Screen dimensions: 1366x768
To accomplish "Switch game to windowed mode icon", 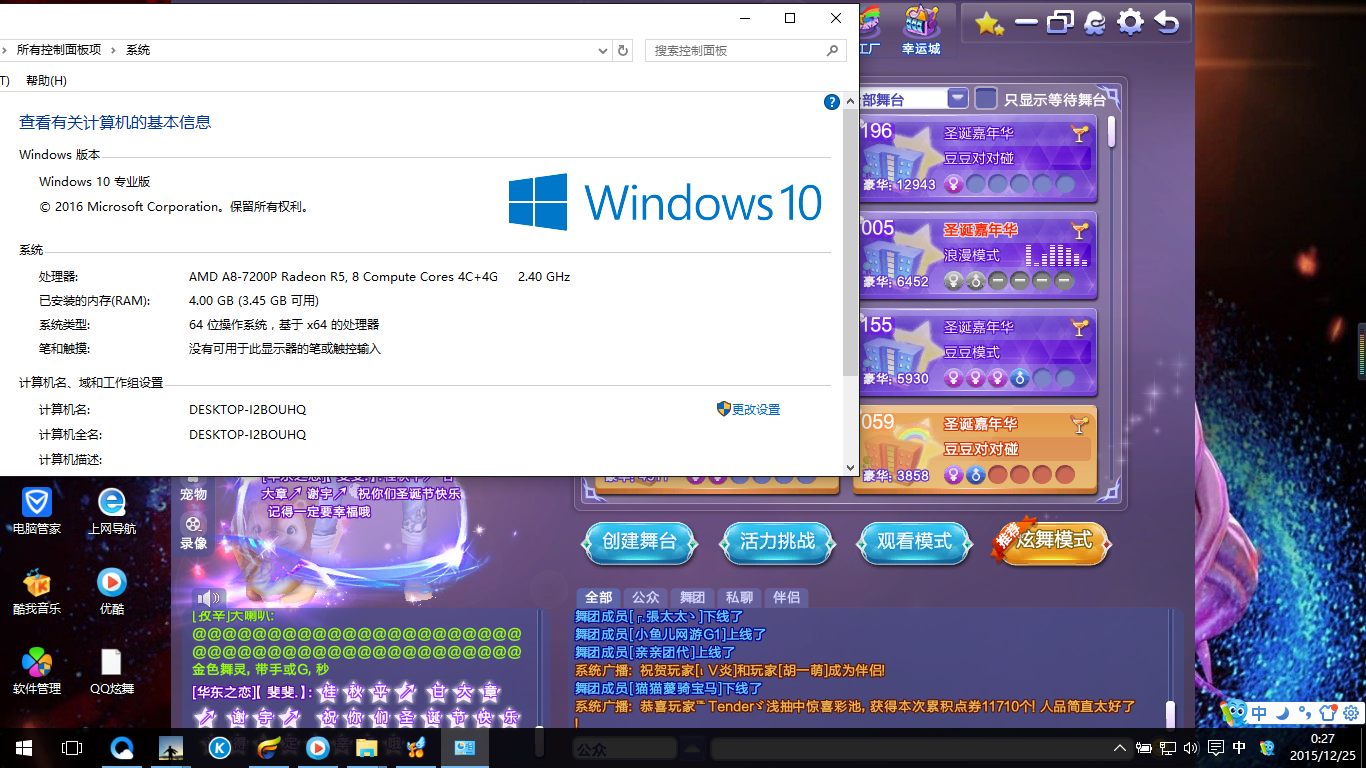I will tap(1060, 23).
